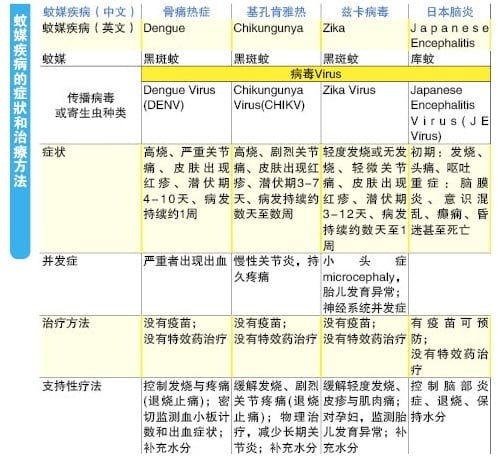Screen dimensions: 498x465
Task: Click the Chikungunya English name cell
Action: point(276,35)
